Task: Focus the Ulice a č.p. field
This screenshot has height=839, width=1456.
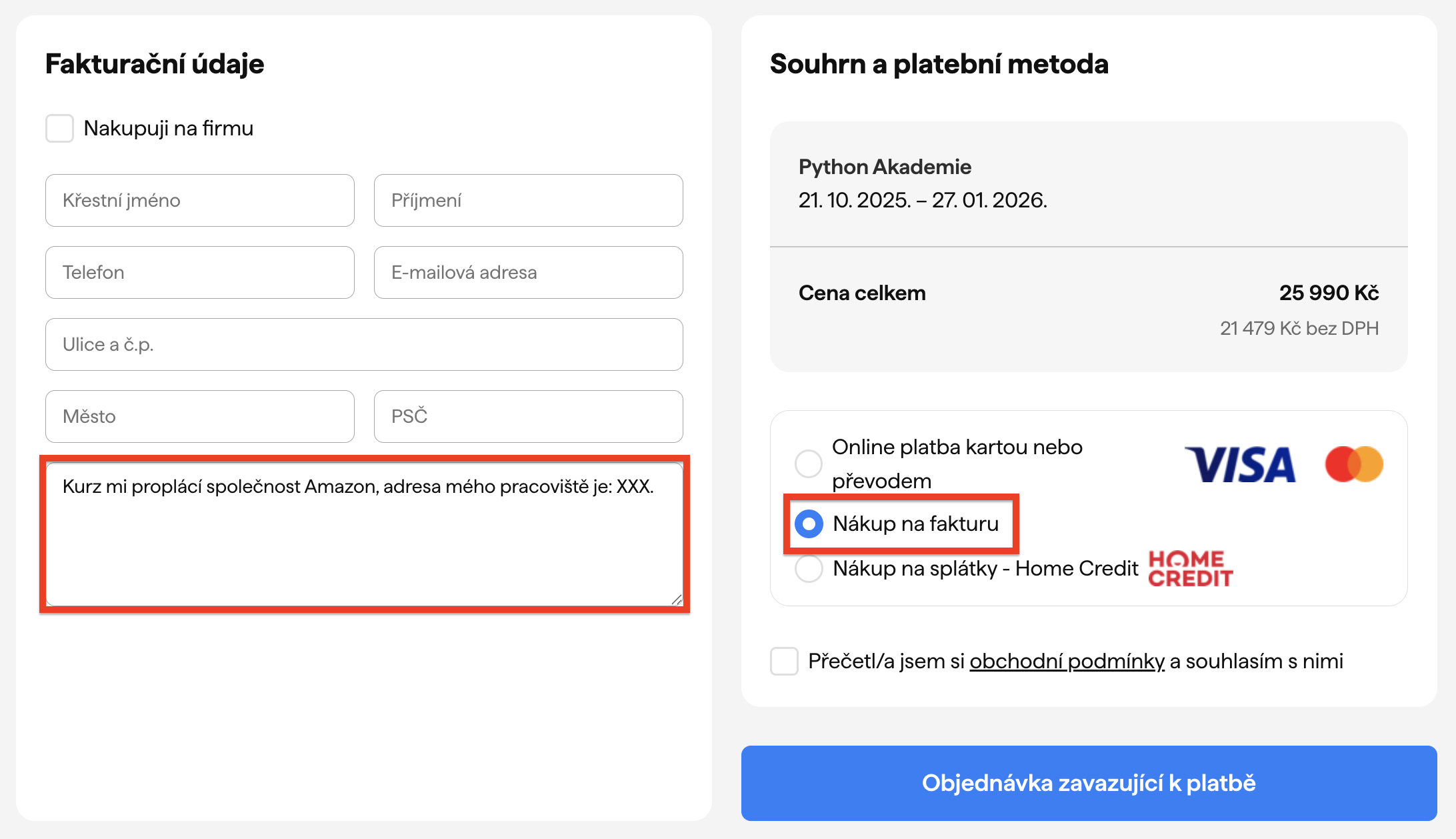Action: 364,345
